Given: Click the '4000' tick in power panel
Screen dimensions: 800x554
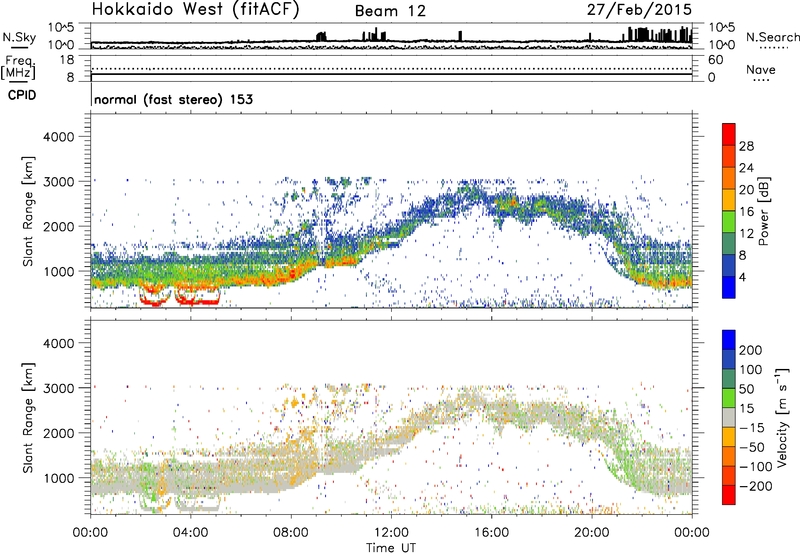Looking at the screenshot, I should (58, 137).
